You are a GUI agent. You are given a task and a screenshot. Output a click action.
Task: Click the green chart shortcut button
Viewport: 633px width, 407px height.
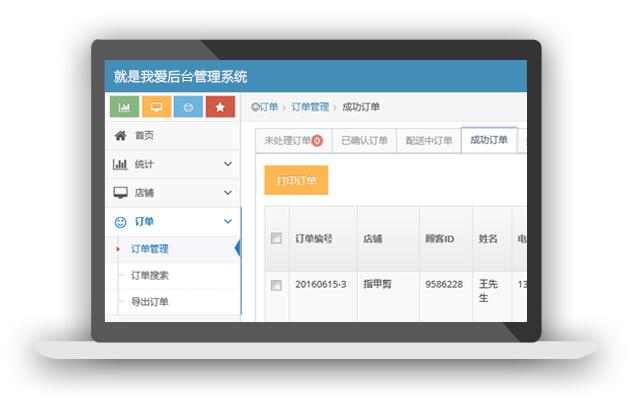[123, 107]
